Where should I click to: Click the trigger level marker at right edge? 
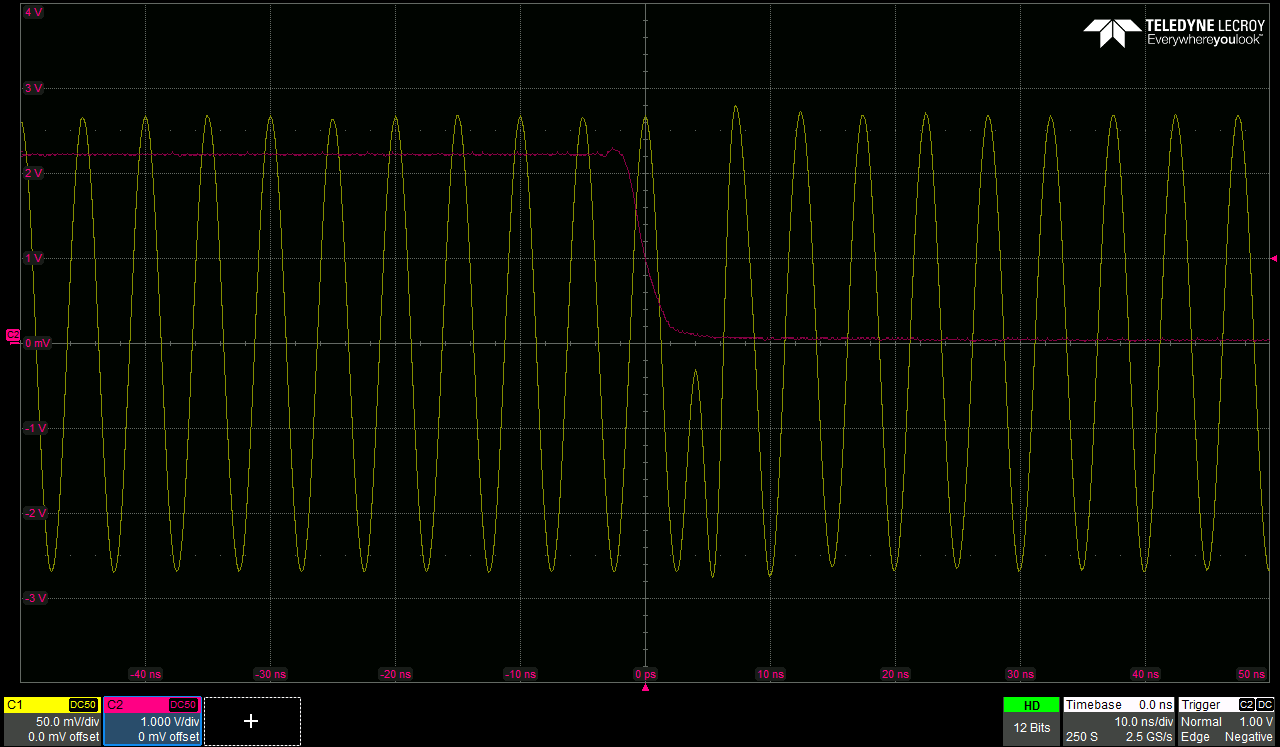pyautogui.click(x=1273, y=258)
